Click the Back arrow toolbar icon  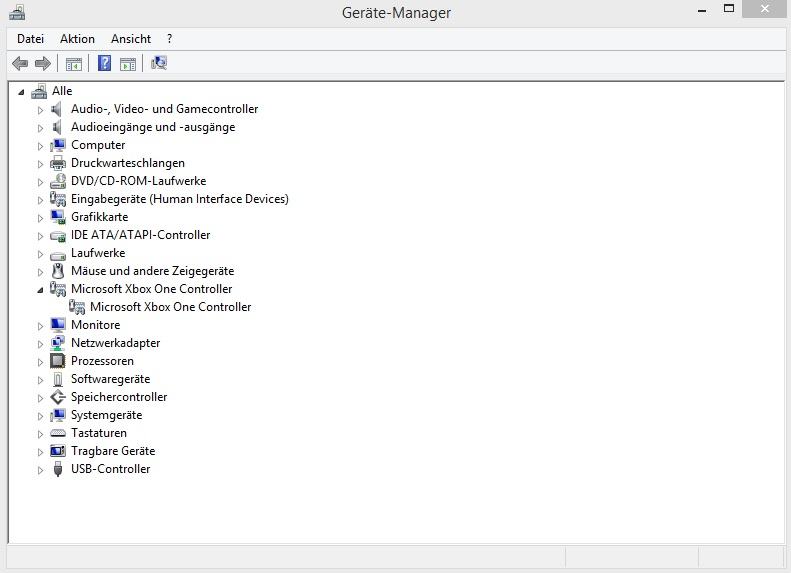click(20, 64)
